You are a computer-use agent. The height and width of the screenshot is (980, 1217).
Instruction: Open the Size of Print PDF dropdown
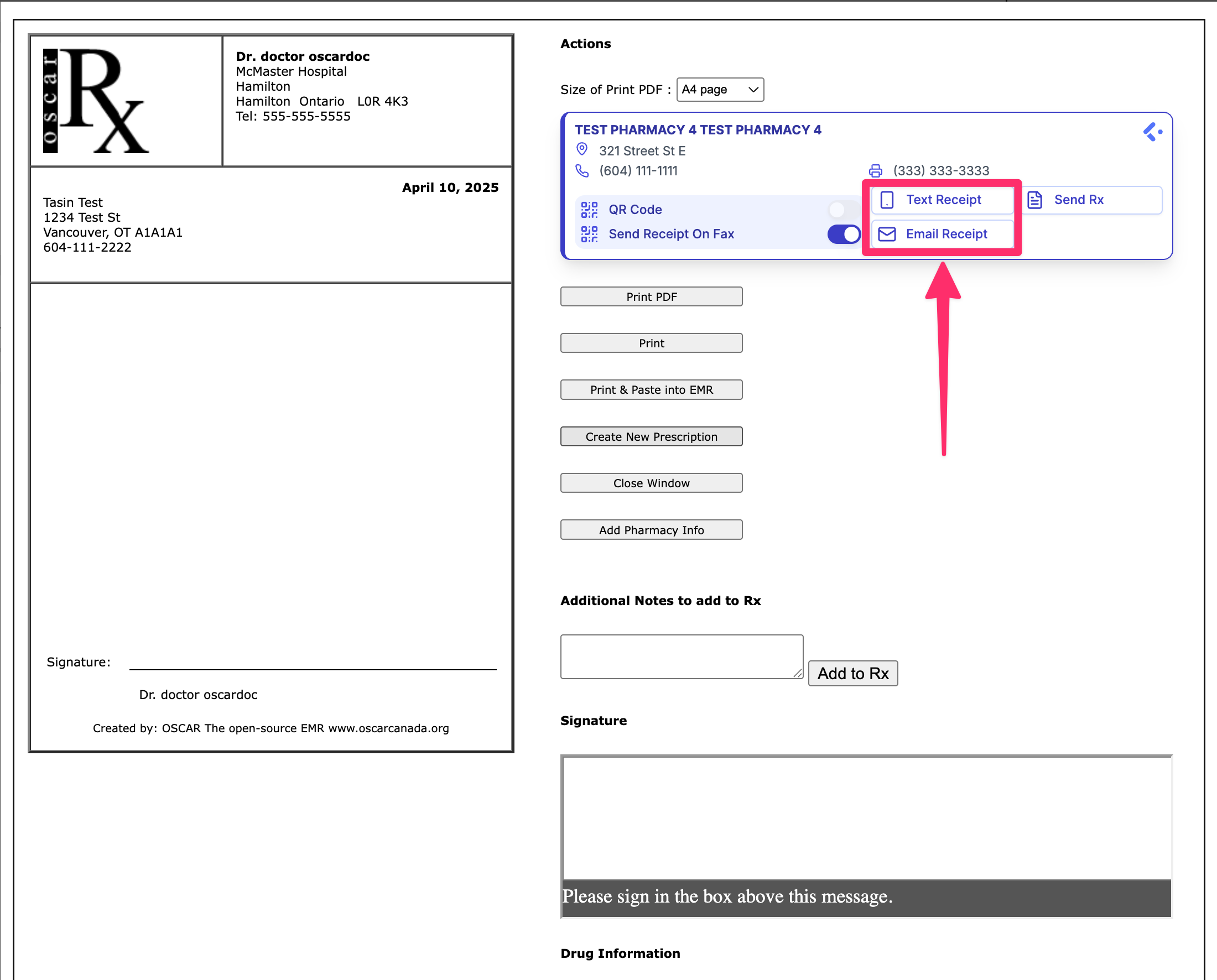(x=720, y=90)
